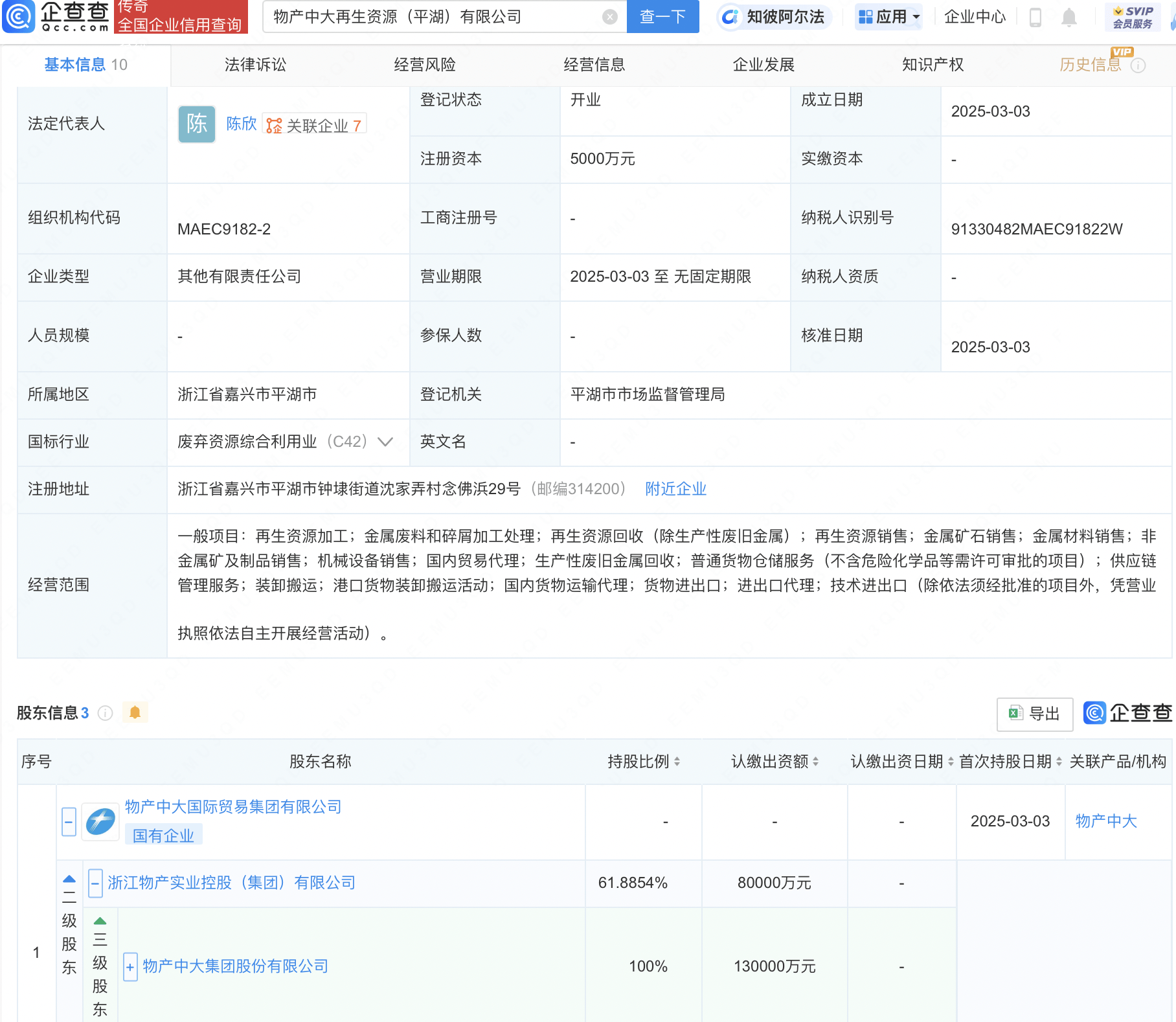Screen dimensions: 1176x1022
Task: Open 物产中大国际贸易集团有限公司 link
Action: click(x=233, y=807)
